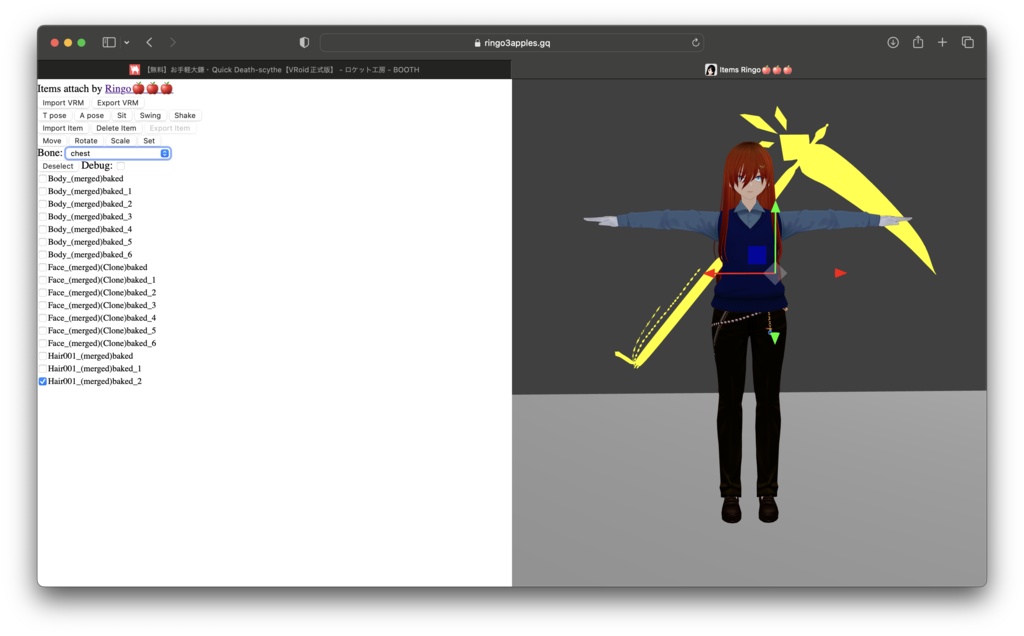
Task: Check the Face_(merged)(Clone)baked_6 checkbox
Action: click(42, 343)
